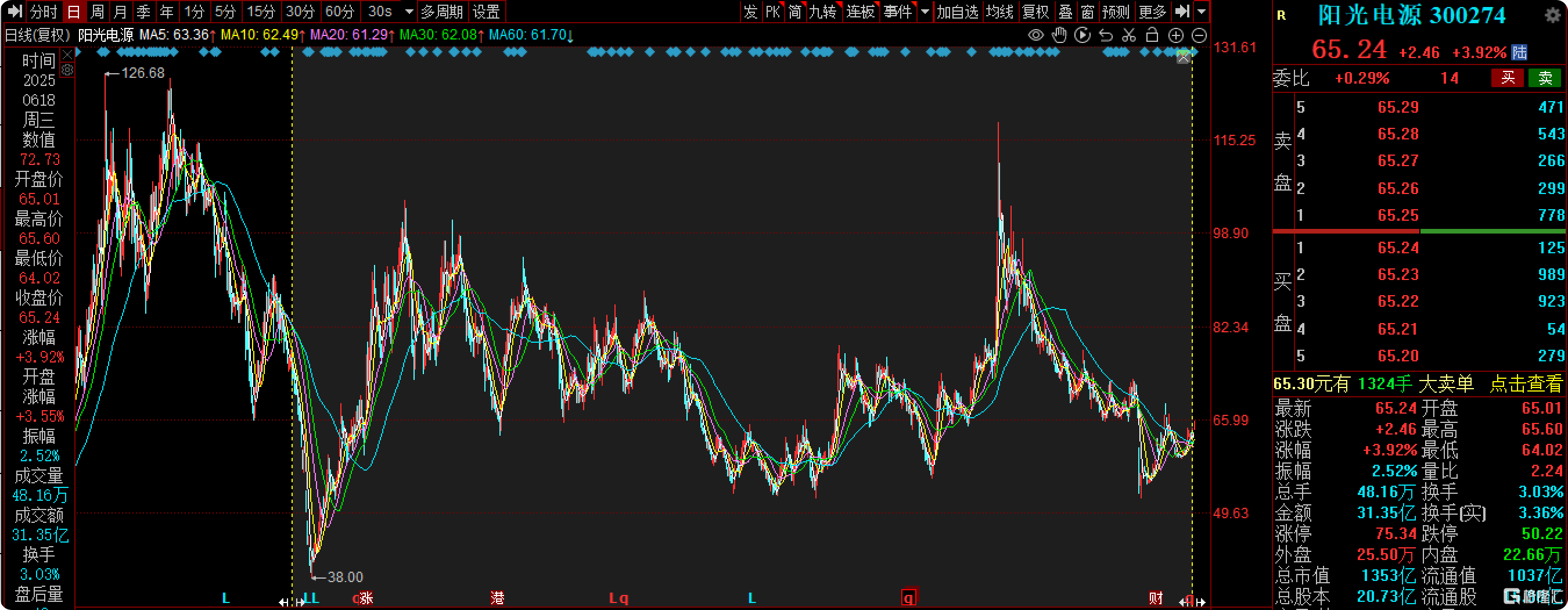Click the R badge beside the stock name
Image resolution: width=1568 pixels, height=610 pixels.
[1281, 16]
